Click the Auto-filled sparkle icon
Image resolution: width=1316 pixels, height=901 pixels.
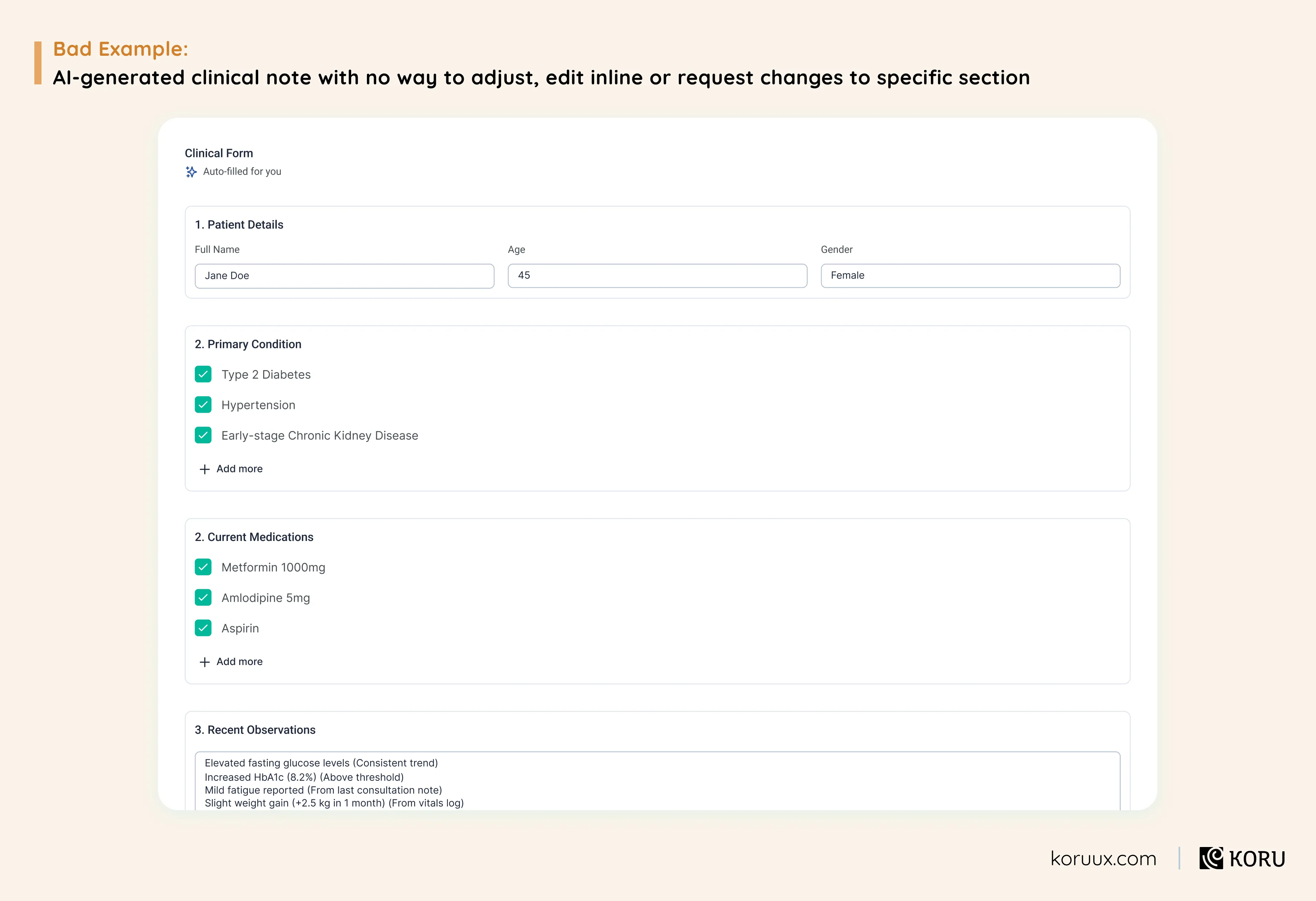[x=191, y=172]
